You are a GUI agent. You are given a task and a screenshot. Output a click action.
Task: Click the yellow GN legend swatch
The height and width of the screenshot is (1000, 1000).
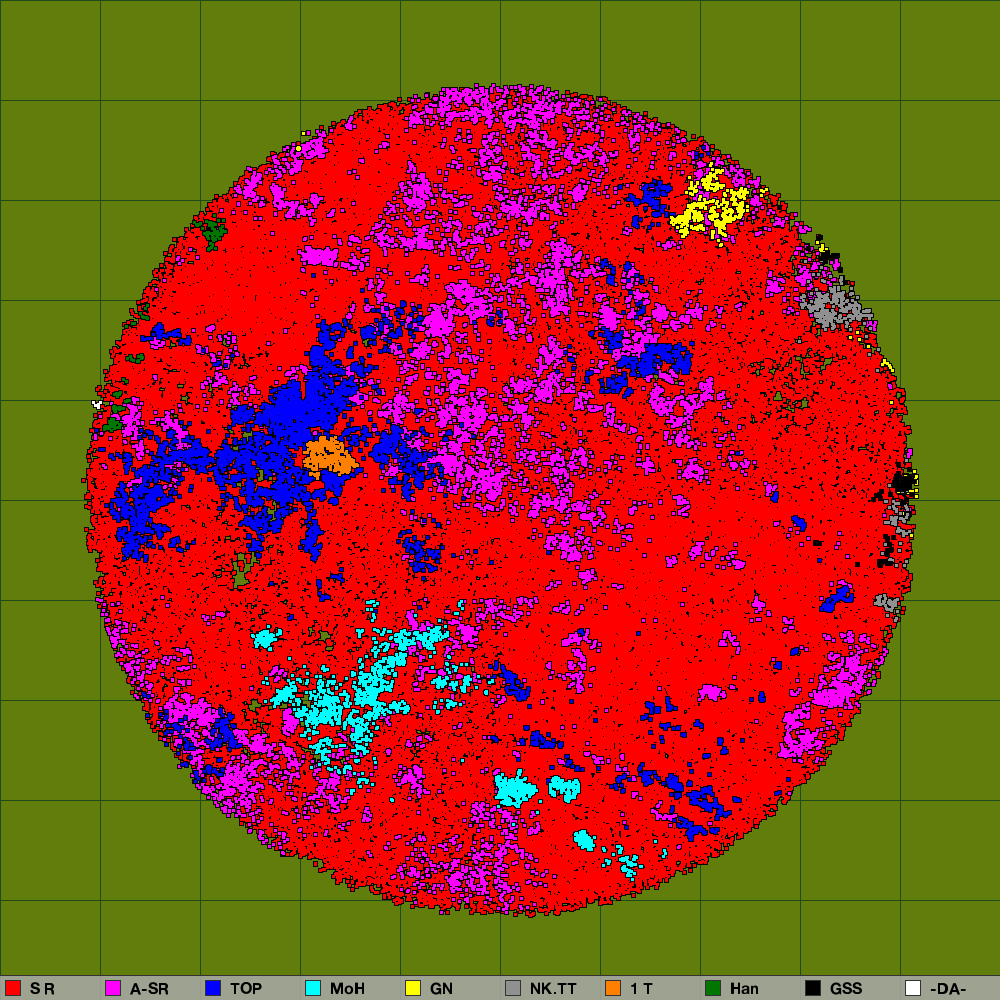(413, 988)
